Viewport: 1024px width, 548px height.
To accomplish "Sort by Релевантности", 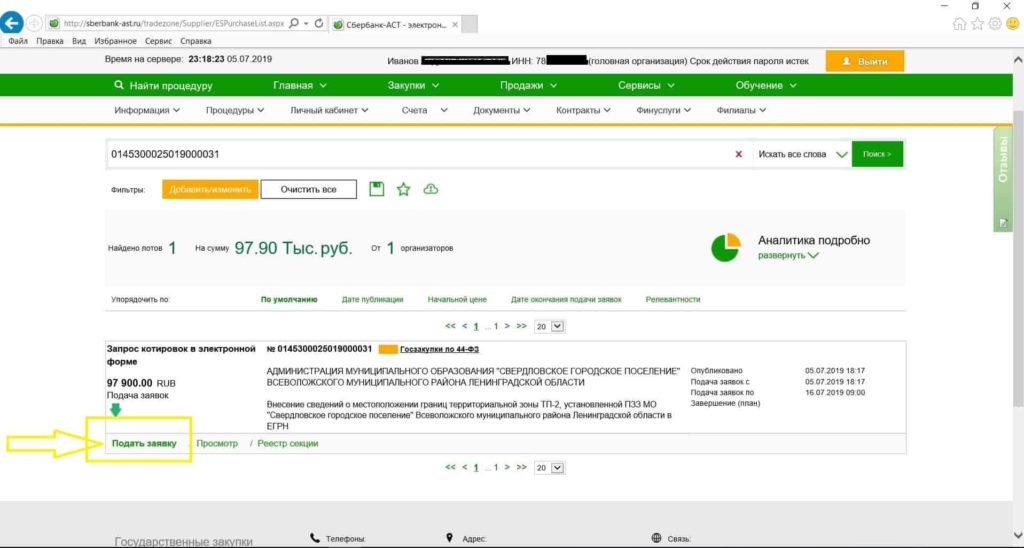I will pyautogui.click(x=673, y=300).
